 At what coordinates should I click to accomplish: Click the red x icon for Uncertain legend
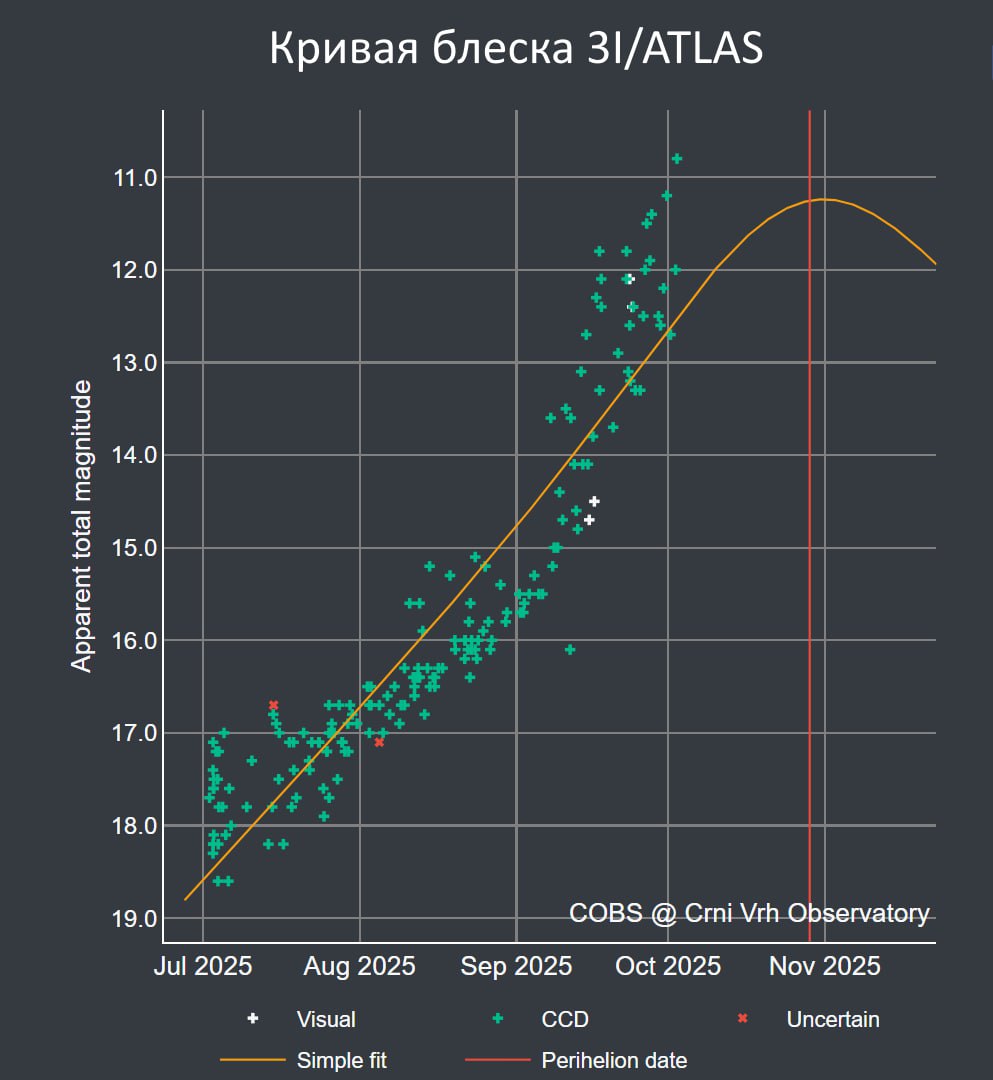click(742, 1019)
